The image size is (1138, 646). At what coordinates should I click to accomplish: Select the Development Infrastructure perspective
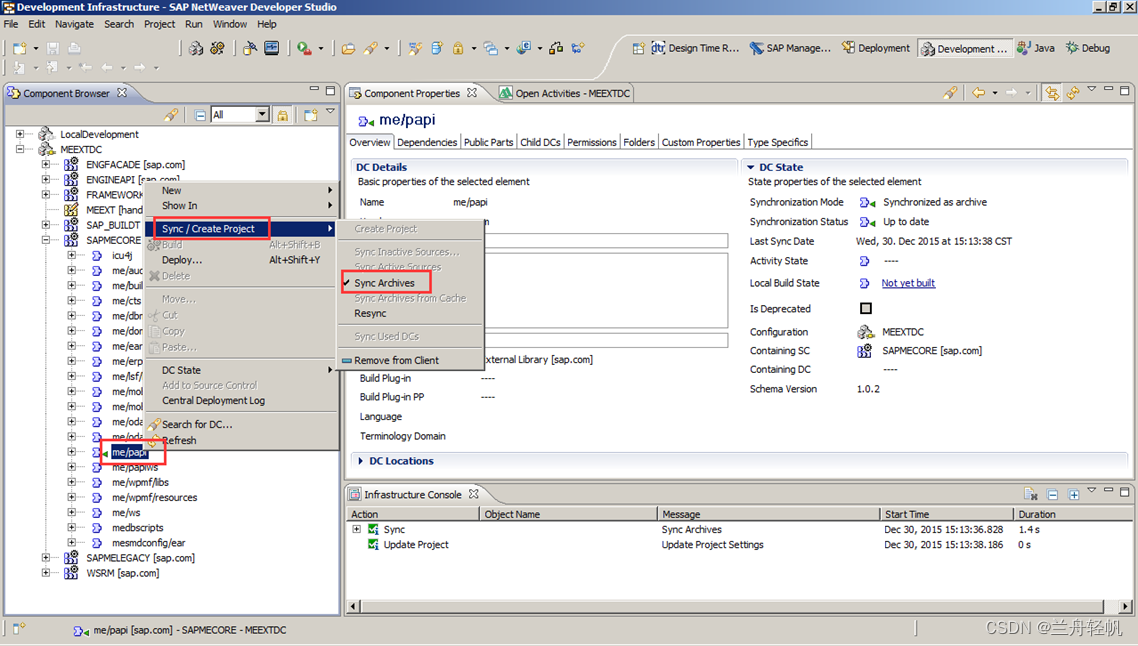point(965,49)
